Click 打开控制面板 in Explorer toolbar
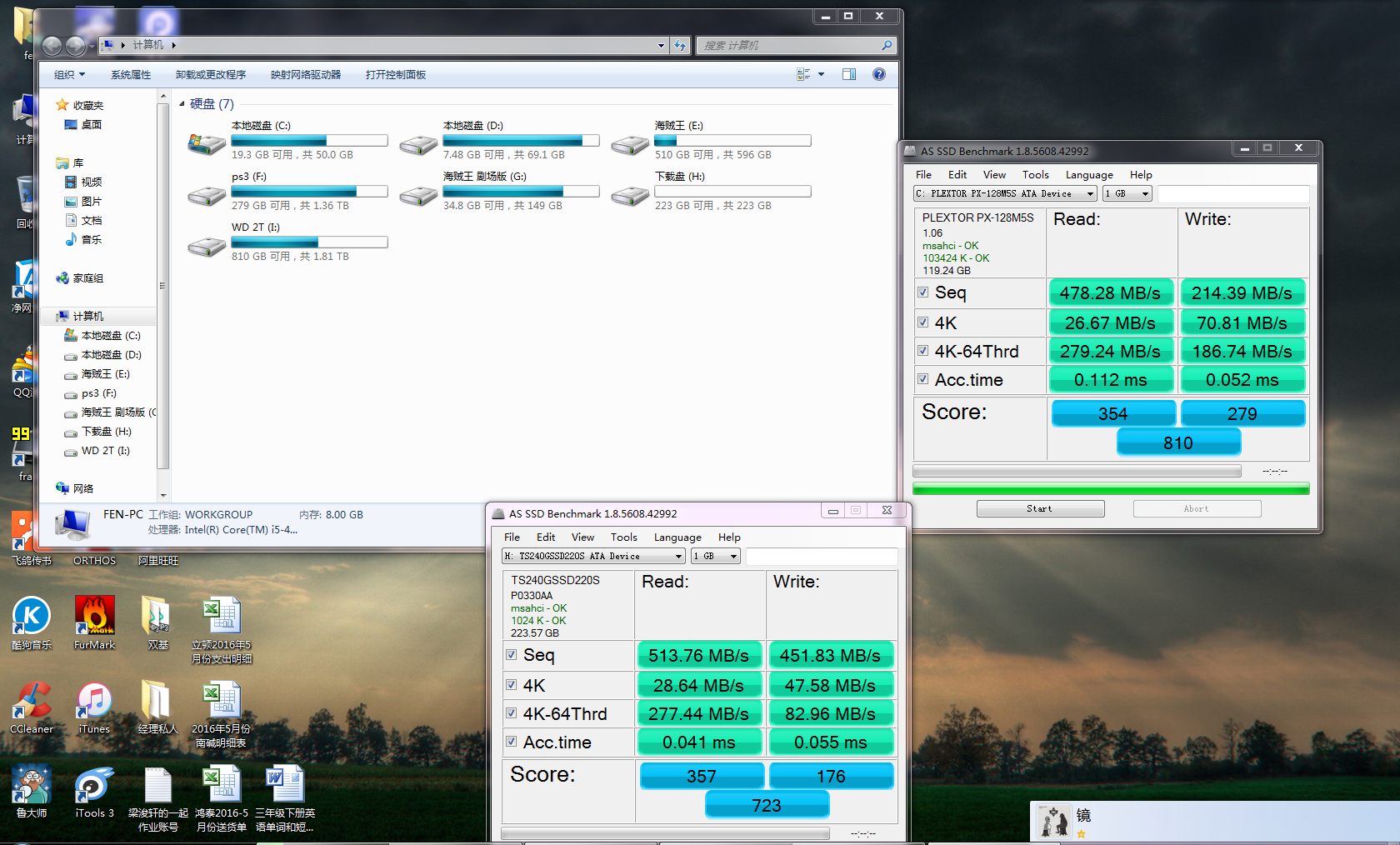 pyautogui.click(x=396, y=74)
